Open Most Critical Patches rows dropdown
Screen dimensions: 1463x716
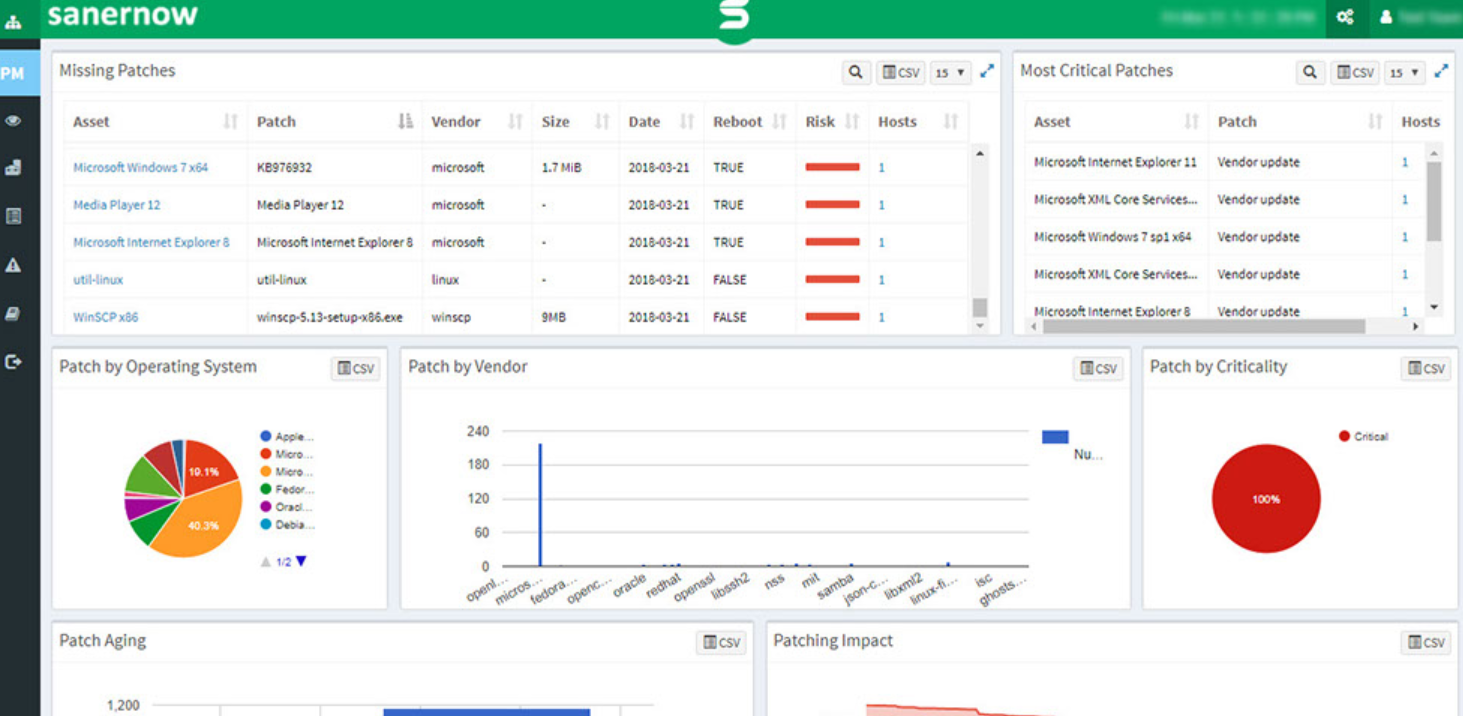click(1405, 72)
